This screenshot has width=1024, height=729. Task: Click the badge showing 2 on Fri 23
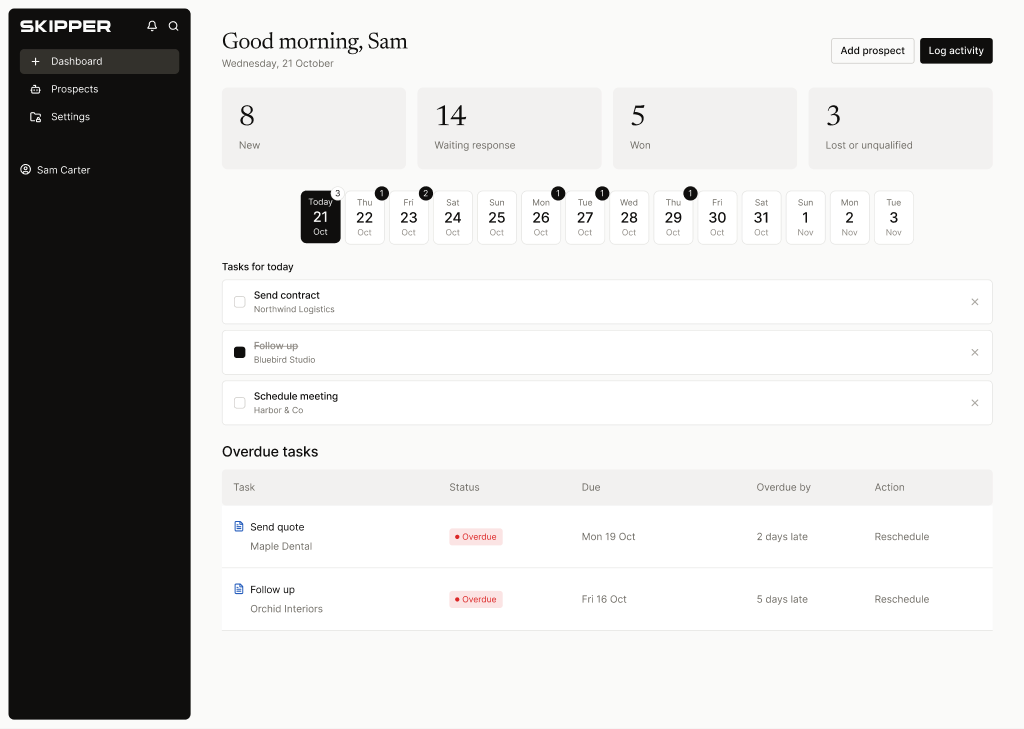click(426, 193)
